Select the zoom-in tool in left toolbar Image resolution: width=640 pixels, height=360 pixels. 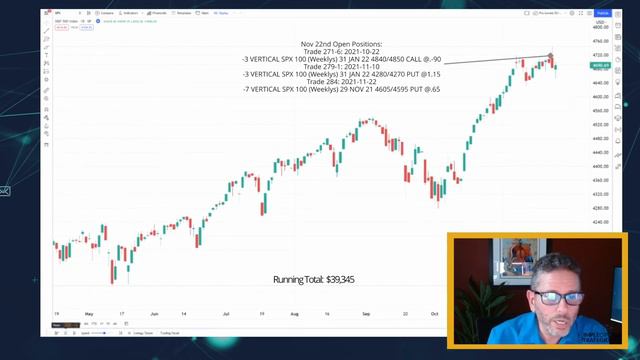pos(47,98)
